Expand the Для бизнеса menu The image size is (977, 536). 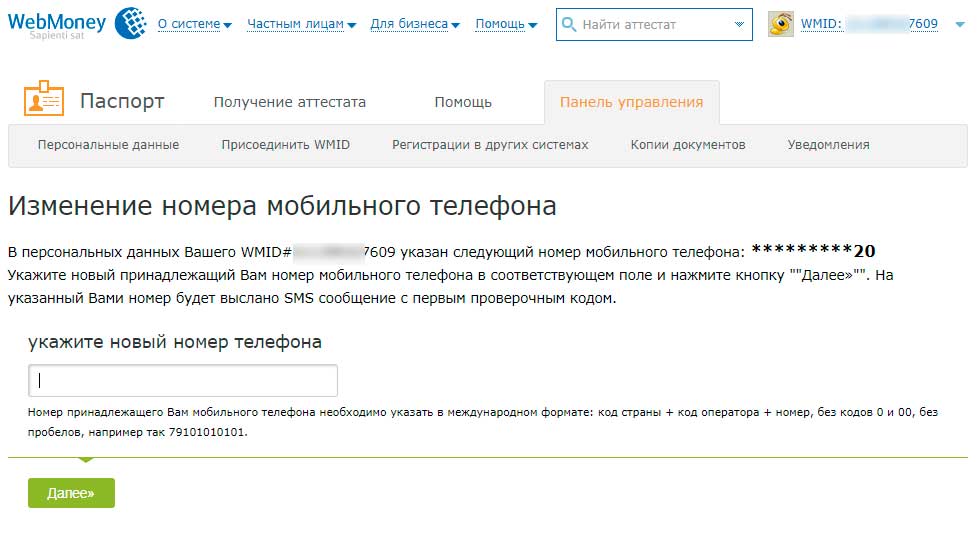tap(415, 24)
